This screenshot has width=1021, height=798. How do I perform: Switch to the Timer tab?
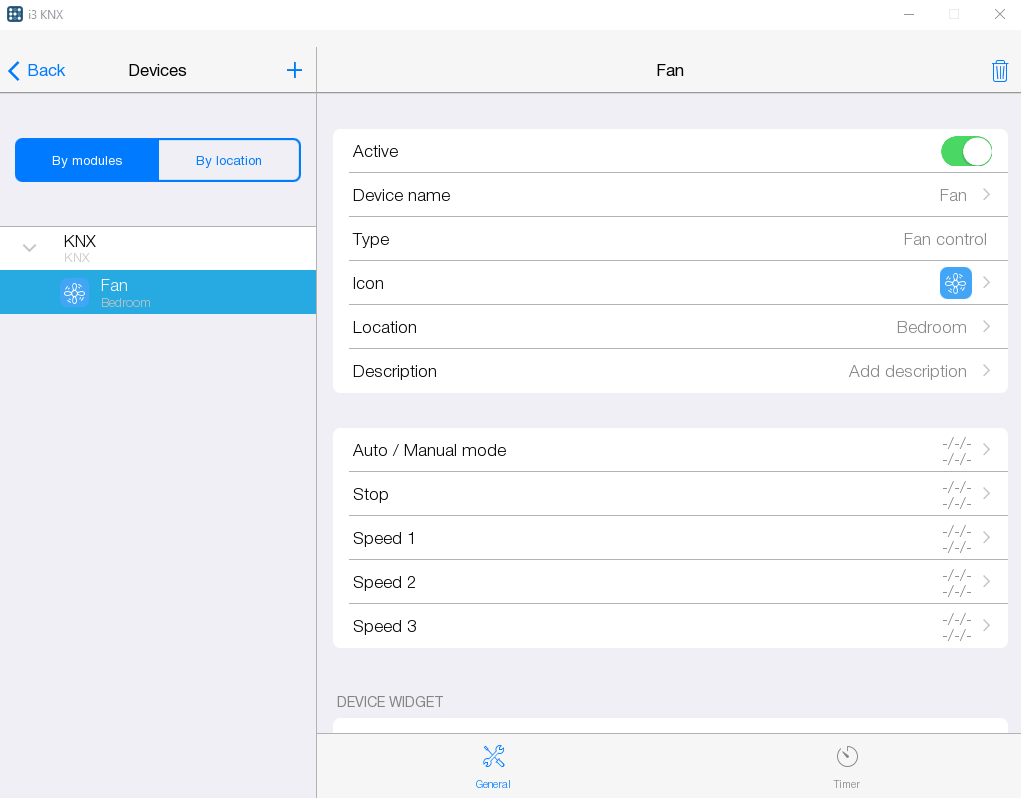pos(846,766)
